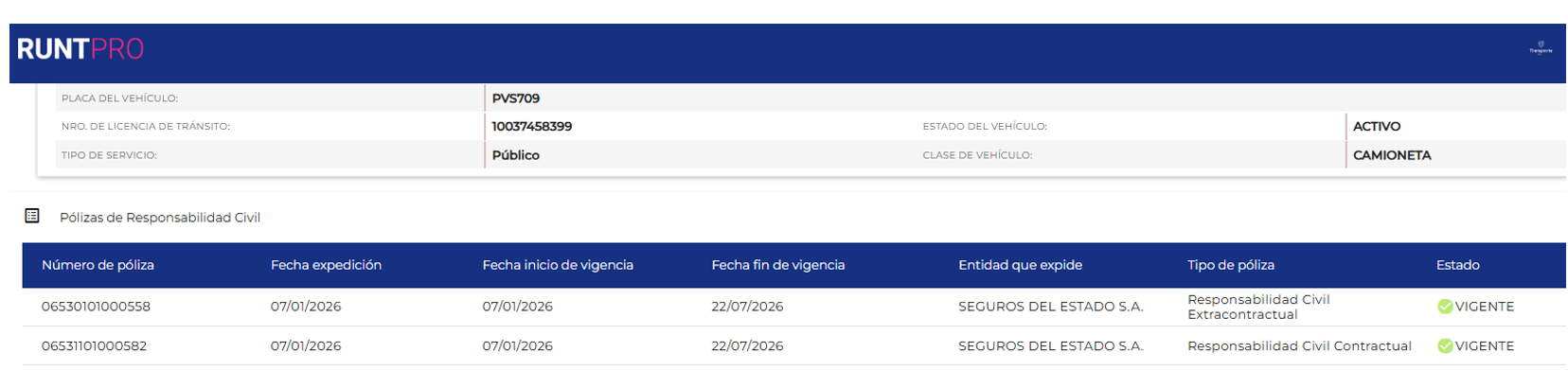The height and width of the screenshot is (388, 1568).
Task: Click the CAMIONETA vehicle class value
Action: click(1391, 155)
